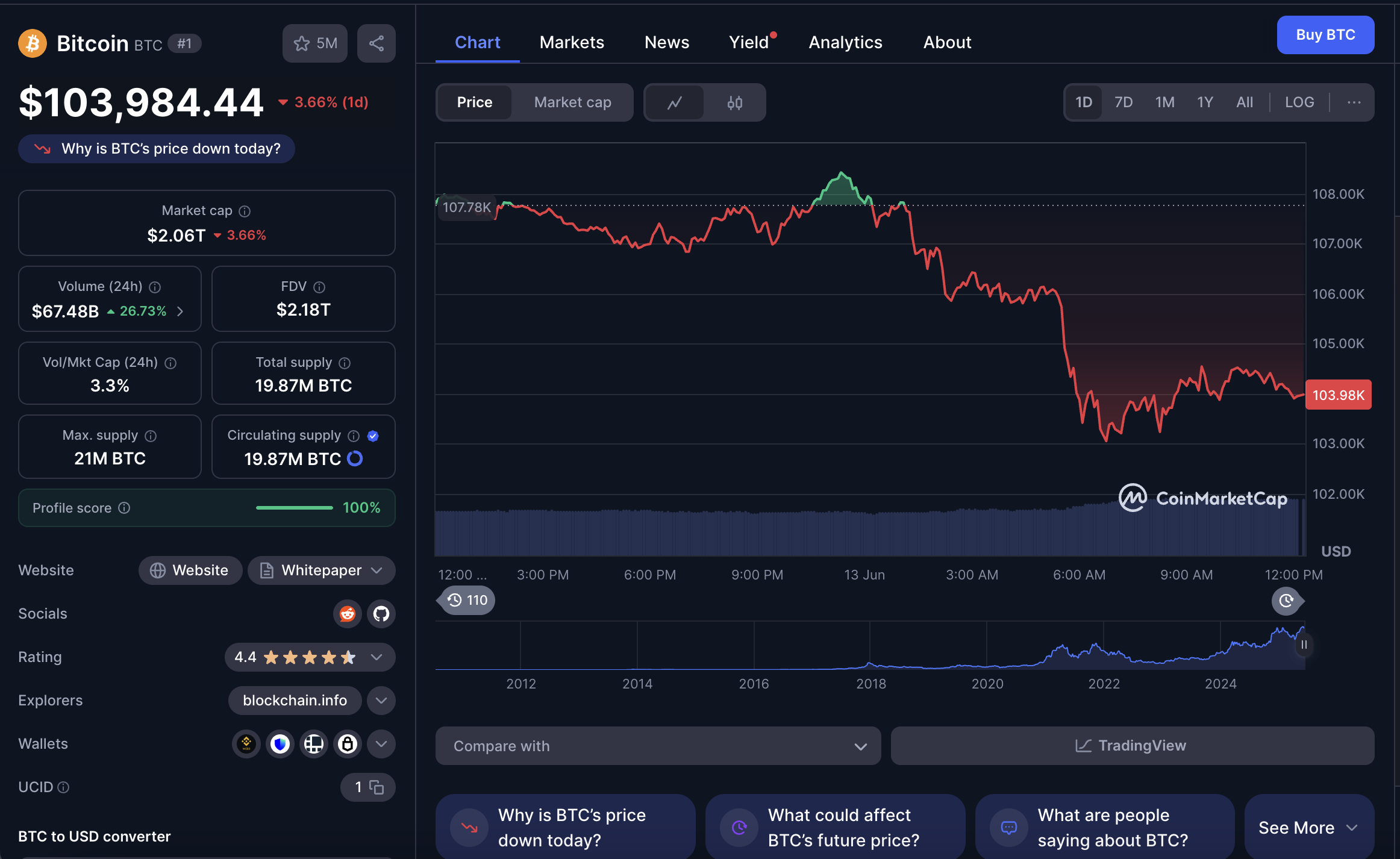Select Market cap chart mode

coord(573,102)
